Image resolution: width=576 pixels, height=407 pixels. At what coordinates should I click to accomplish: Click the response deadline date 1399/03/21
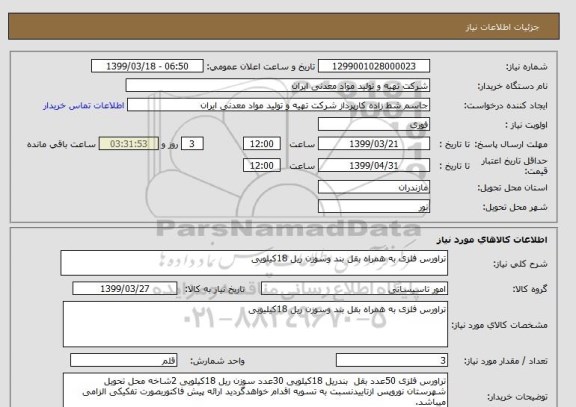pos(374,144)
